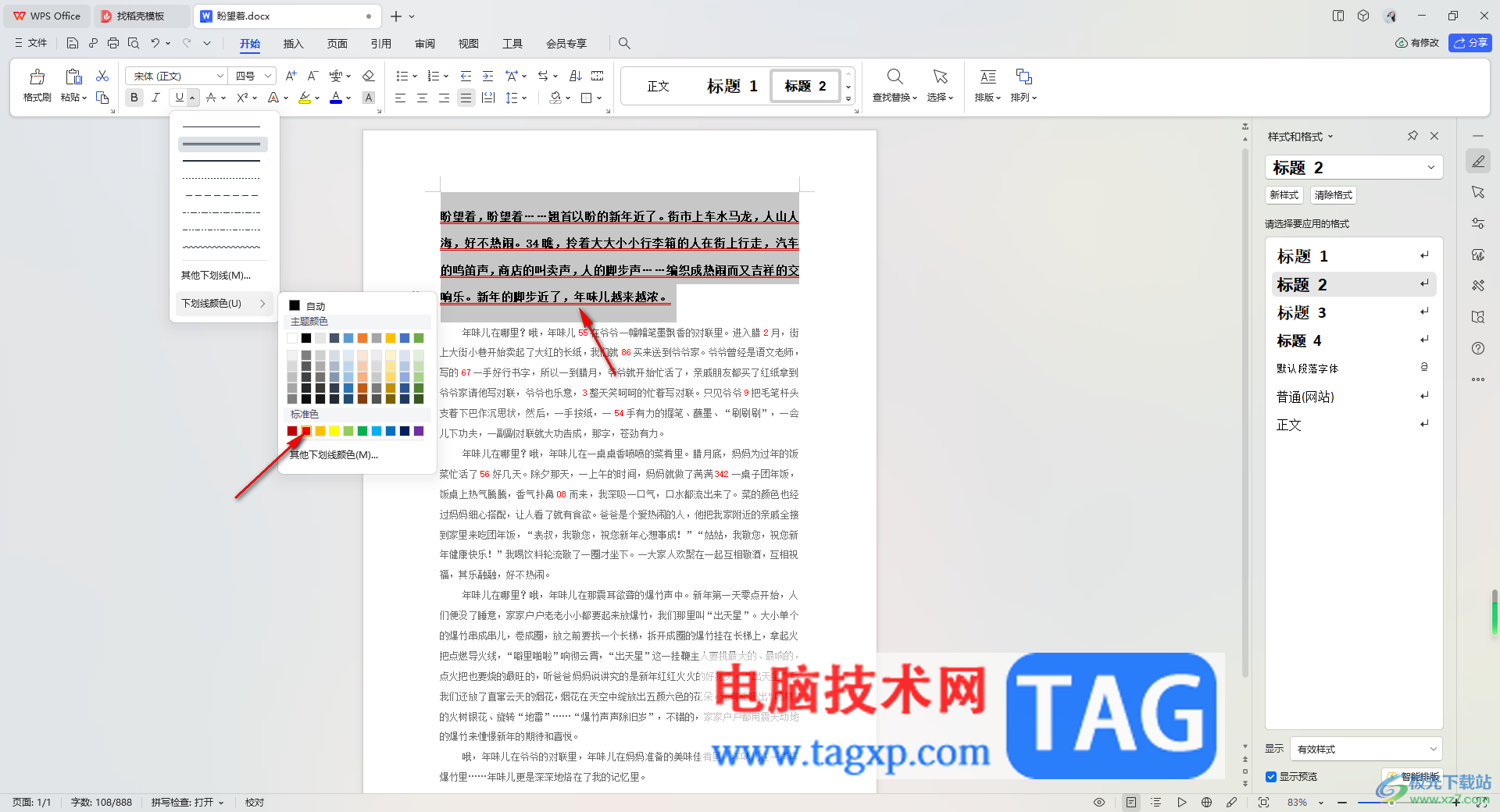Pin the Styles and Formatting pane
The image size is (1500, 812).
click(x=1412, y=136)
